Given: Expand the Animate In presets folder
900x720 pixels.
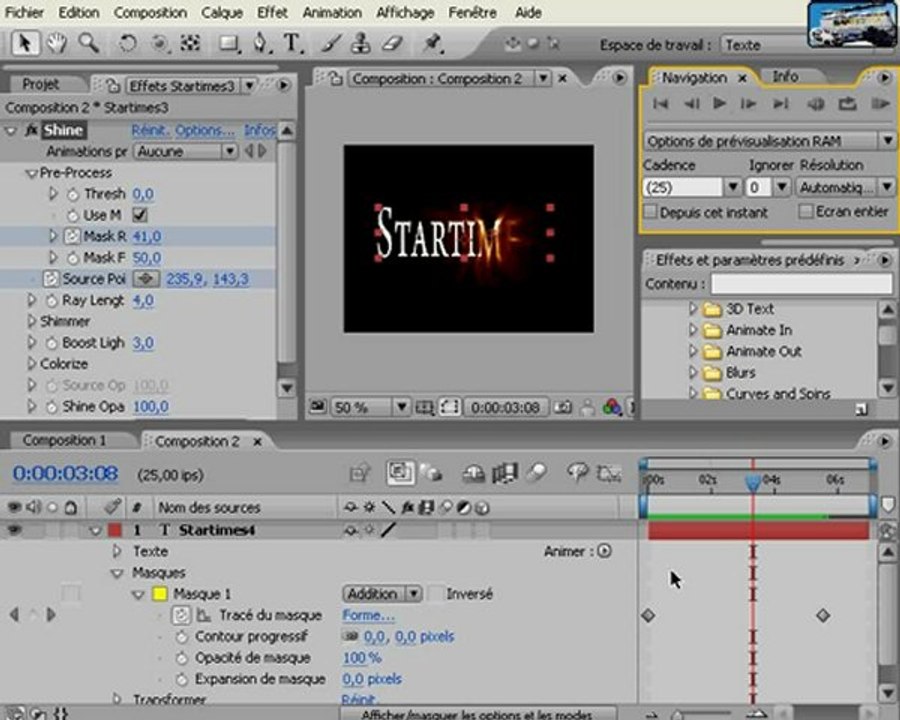Looking at the screenshot, I should click(x=693, y=330).
